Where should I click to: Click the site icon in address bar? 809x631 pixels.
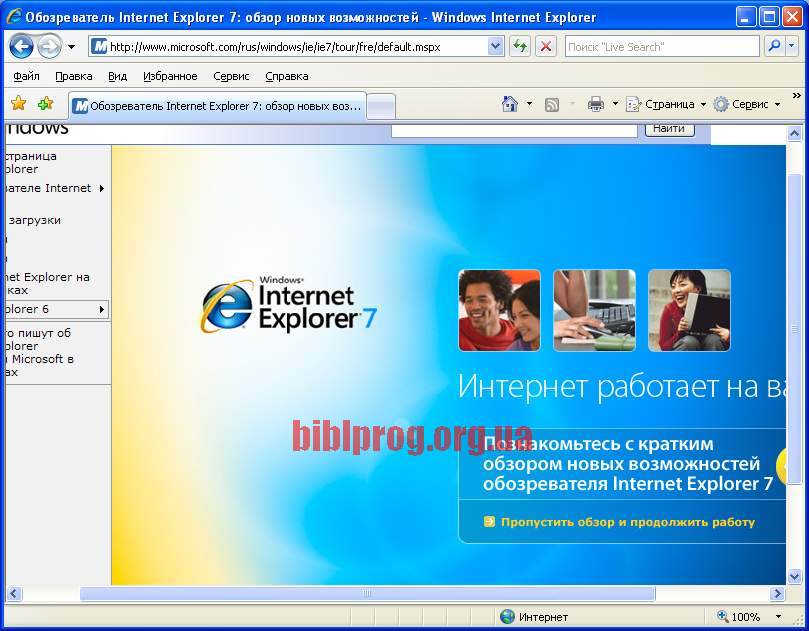coord(99,47)
